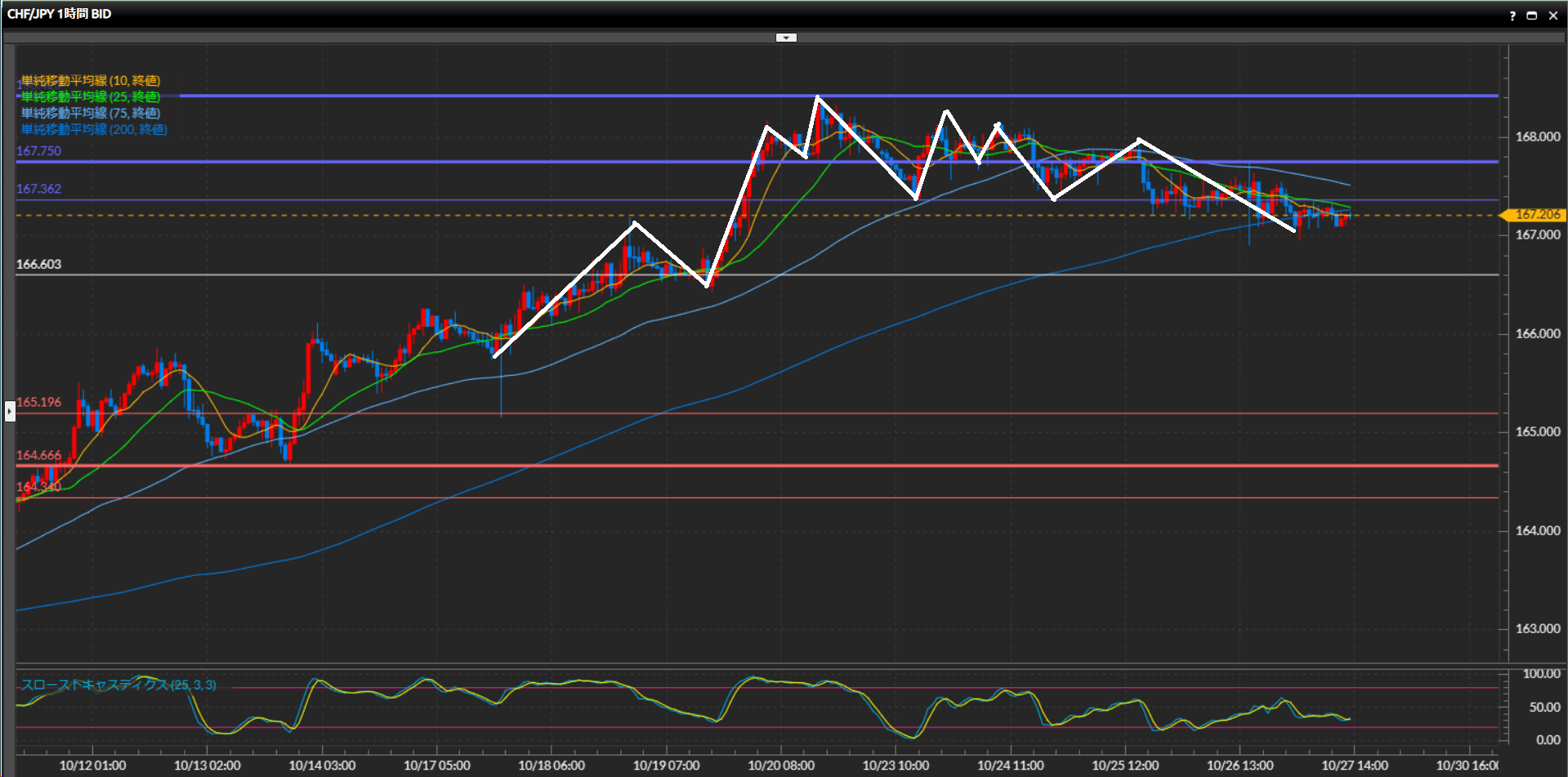Expand the top toolbar dropdown arrow
This screenshot has height=777, width=1568.
786,38
